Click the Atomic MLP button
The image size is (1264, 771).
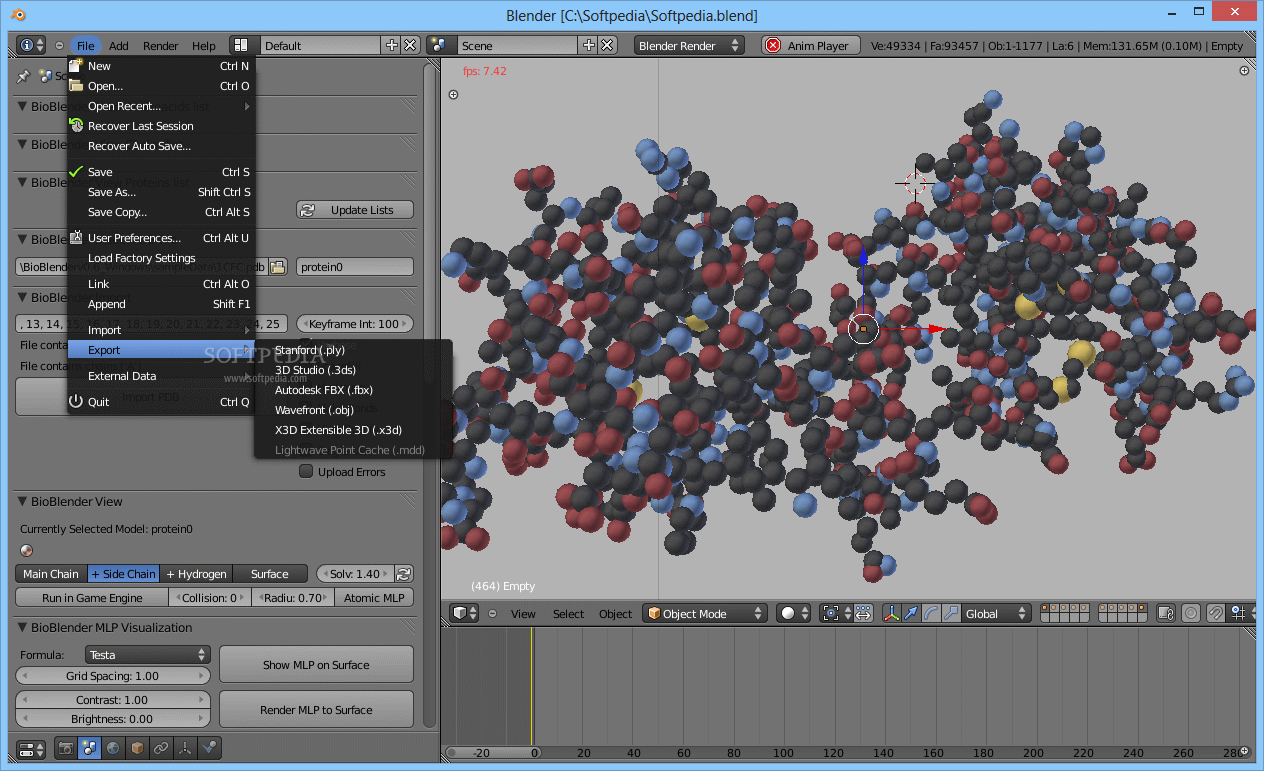(x=374, y=598)
